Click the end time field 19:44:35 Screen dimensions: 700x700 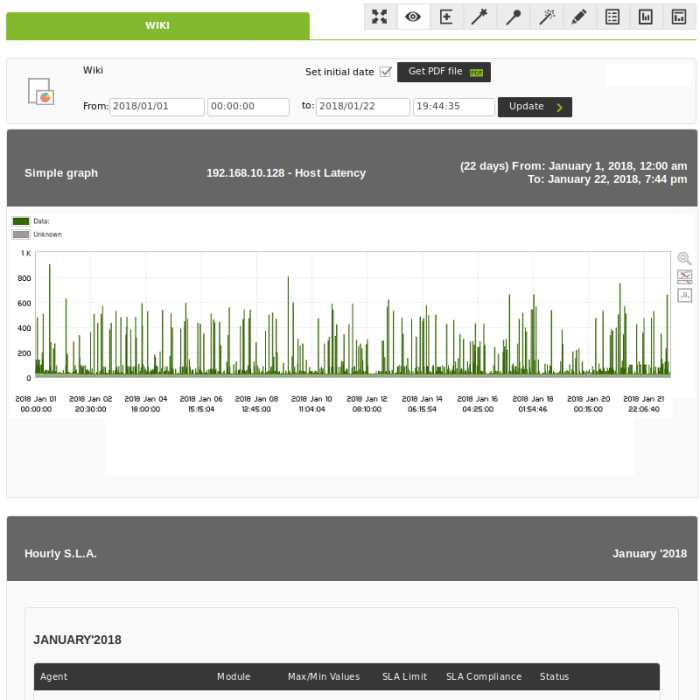[454, 107]
